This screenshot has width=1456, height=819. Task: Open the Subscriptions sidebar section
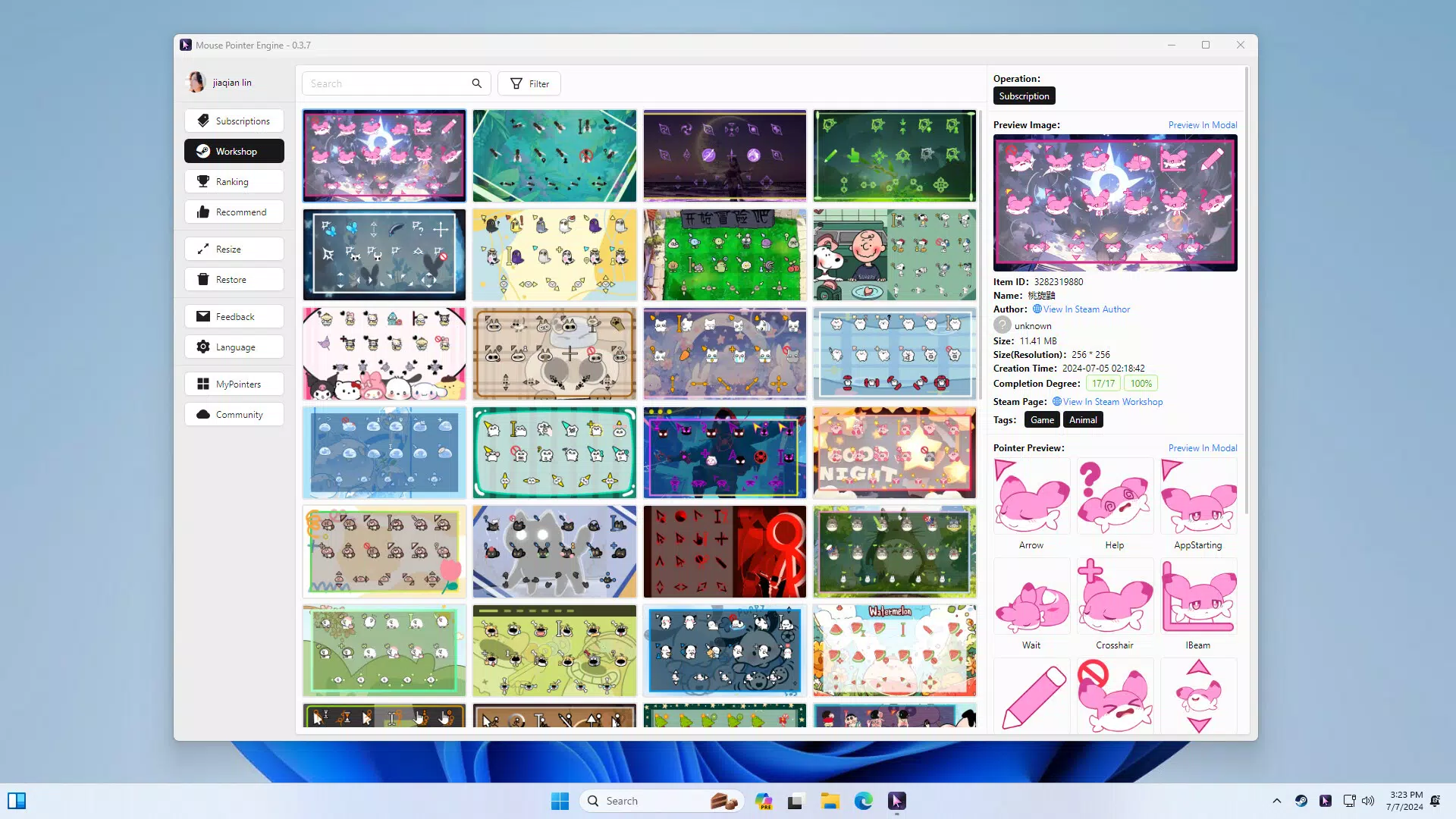[234, 121]
